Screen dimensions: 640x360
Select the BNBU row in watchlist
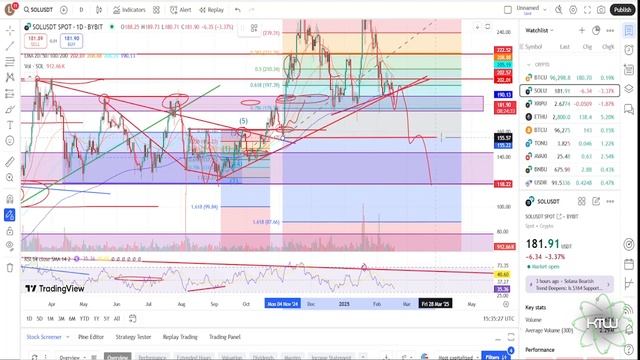tap(570, 169)
